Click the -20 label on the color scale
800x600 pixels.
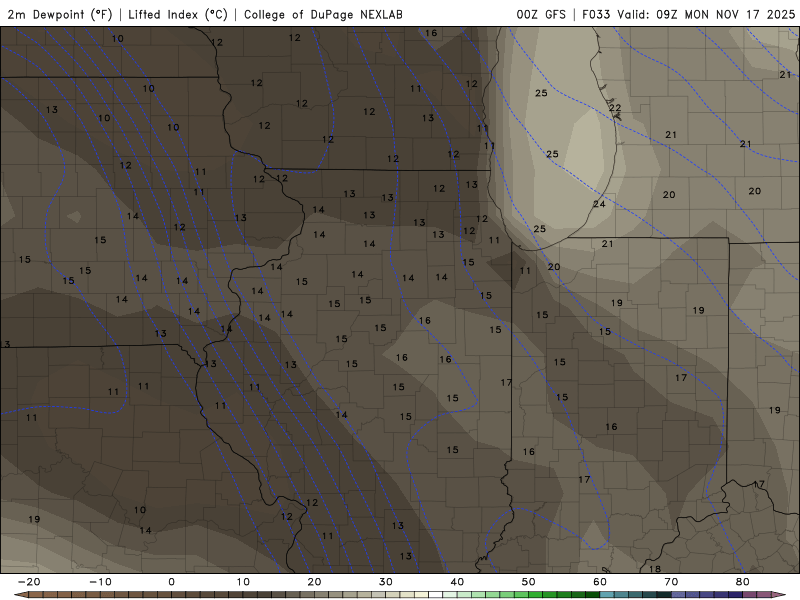pos(29,582)
